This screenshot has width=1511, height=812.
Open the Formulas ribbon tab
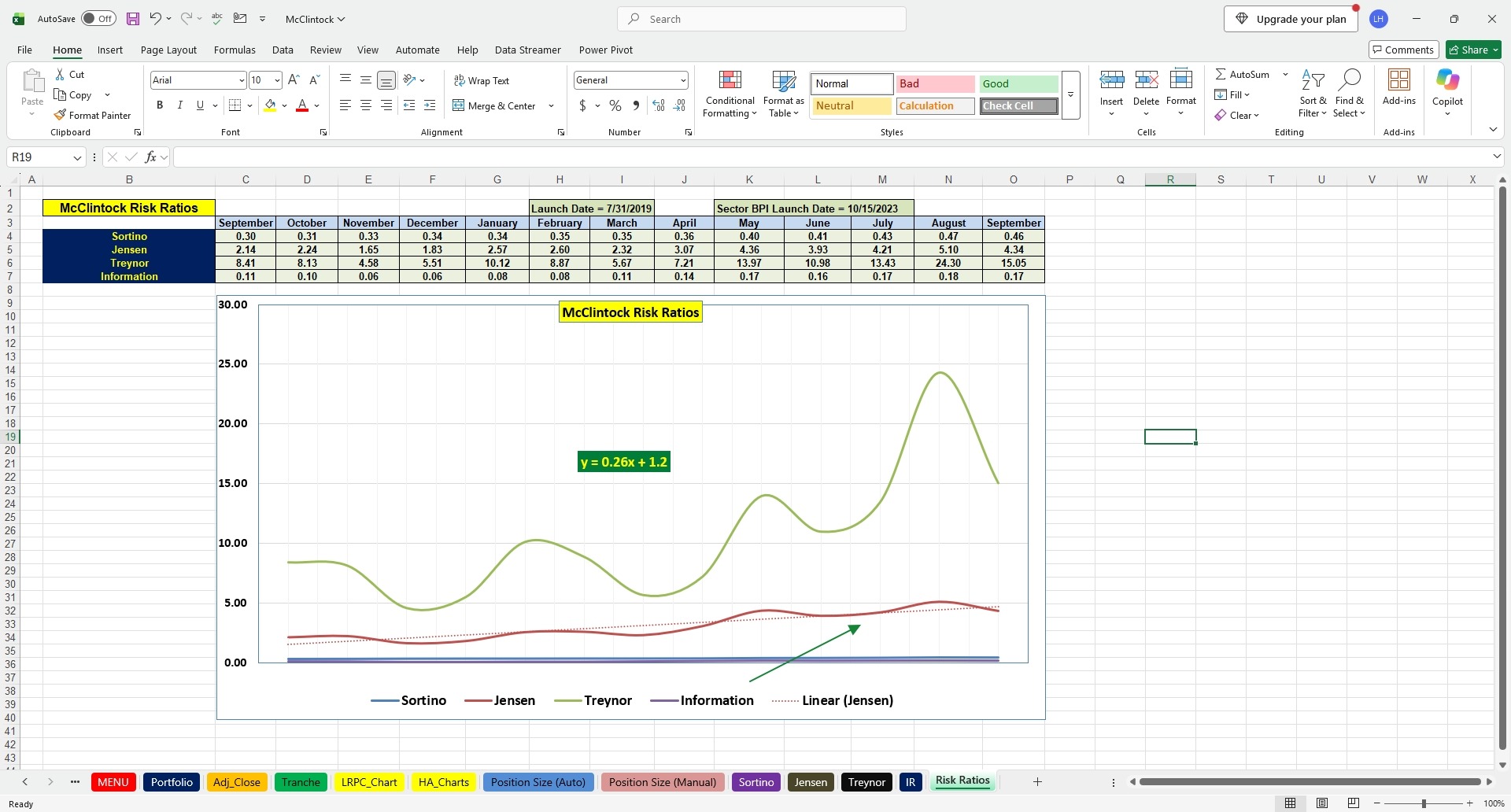[x=235, y=50]
